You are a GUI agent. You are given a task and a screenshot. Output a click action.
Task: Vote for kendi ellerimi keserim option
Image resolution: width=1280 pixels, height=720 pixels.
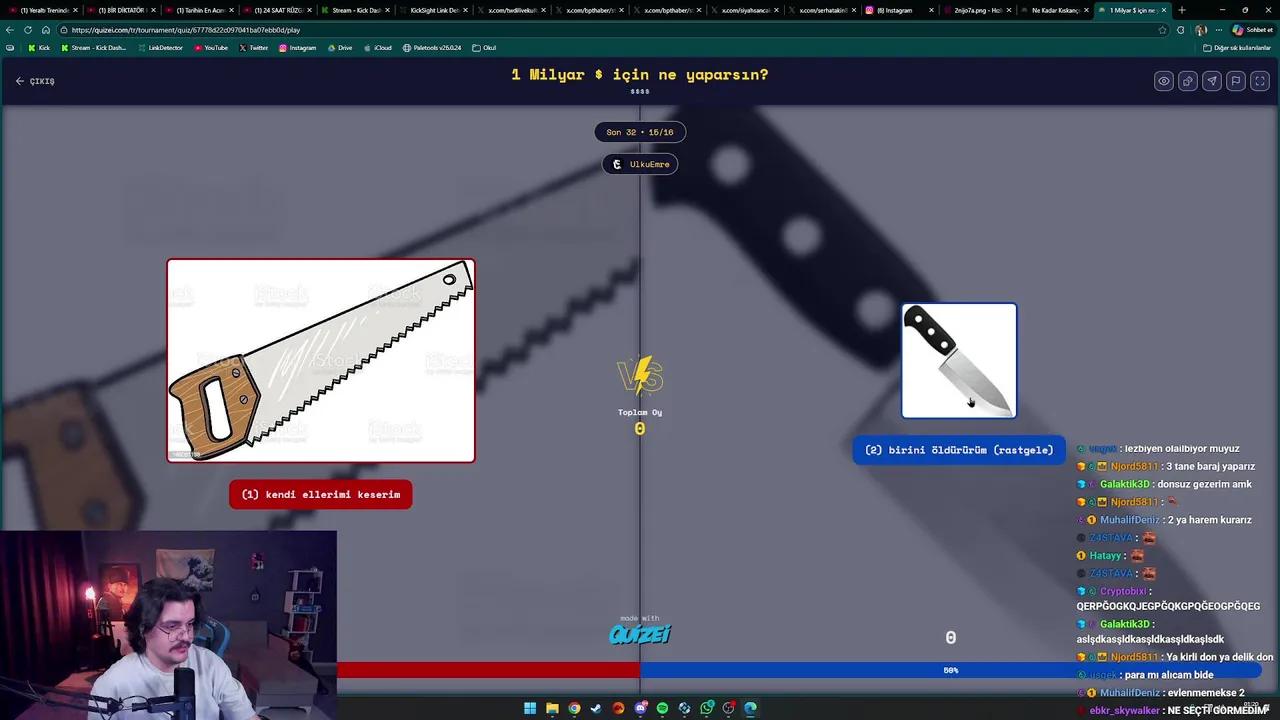pyautogui.click(x=320, y=494)
